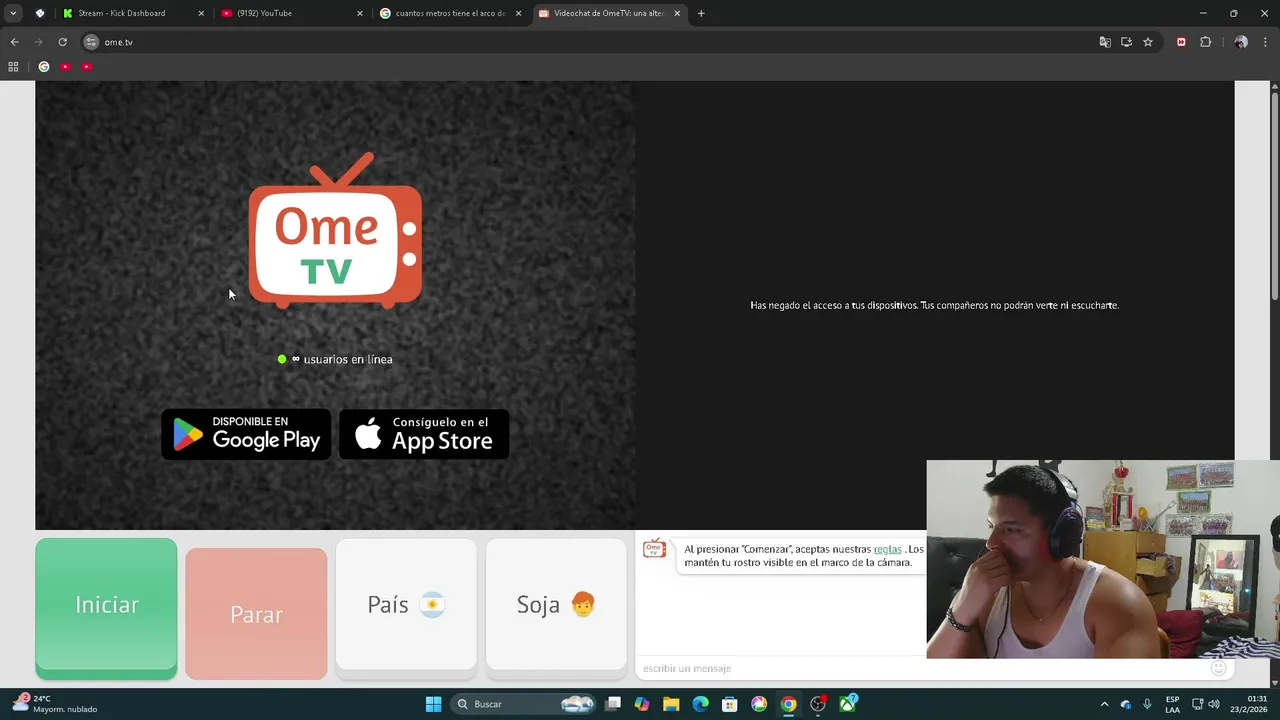Reload the ome.tv page
Viewport: 1280px width, 720px height.
(x=62, y=42)
